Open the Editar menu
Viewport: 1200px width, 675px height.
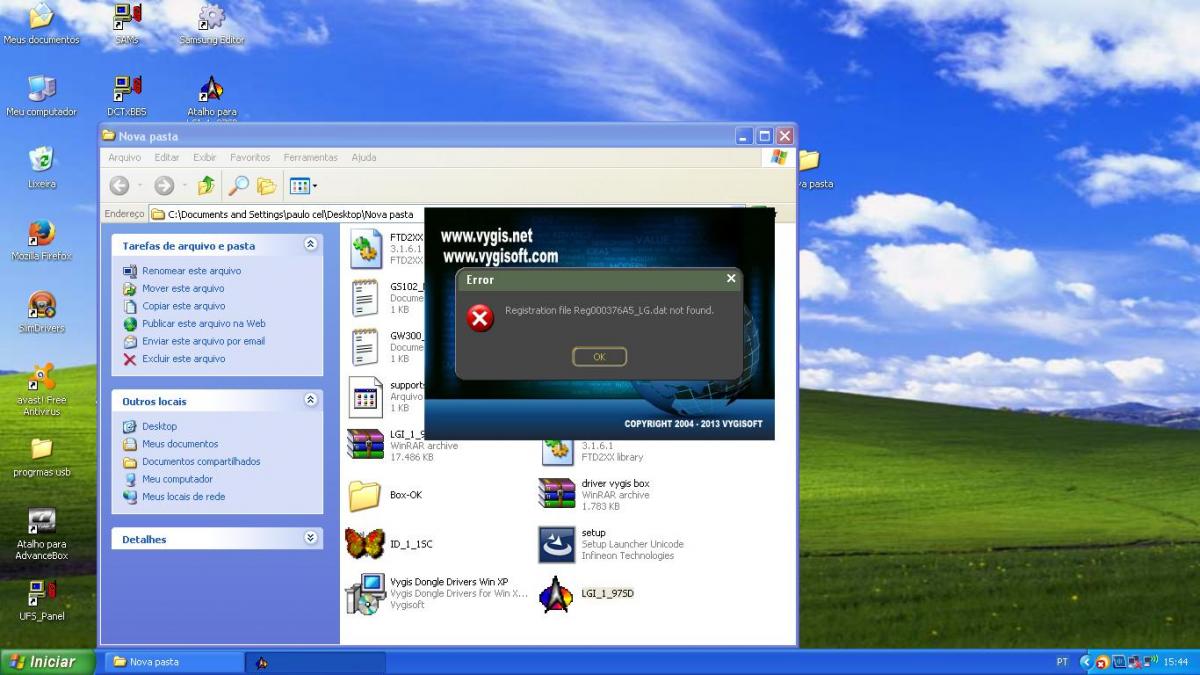[x=167, y=157]
